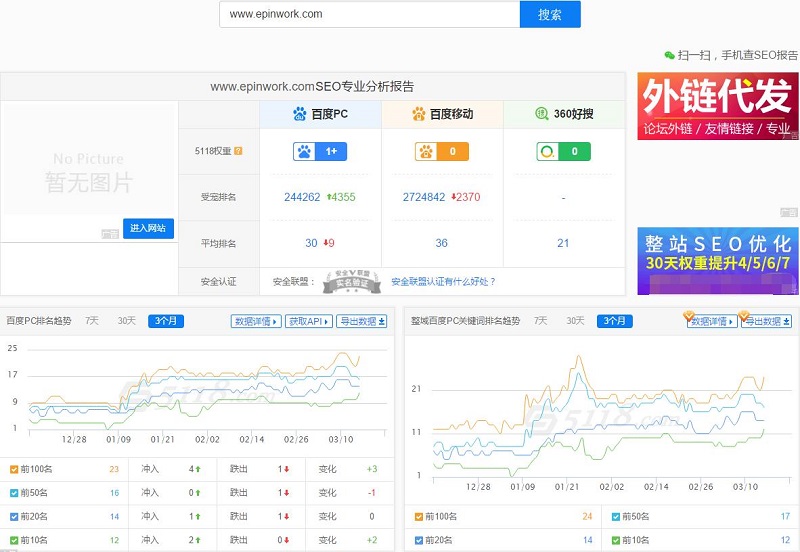Click 导出数据 button in 整域 keyword trend panel
The width and height of the screenshot is (800, 552).
click(766, 321)
